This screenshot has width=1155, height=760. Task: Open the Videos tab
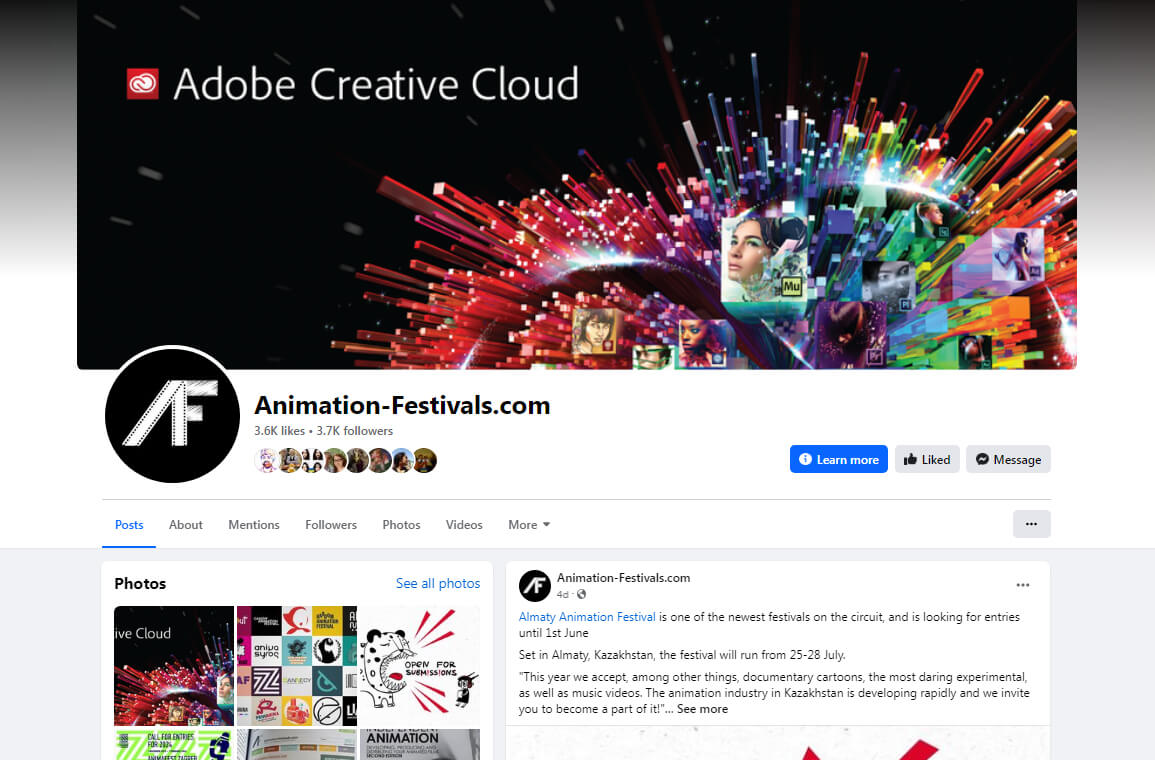(x=464, y=524)
